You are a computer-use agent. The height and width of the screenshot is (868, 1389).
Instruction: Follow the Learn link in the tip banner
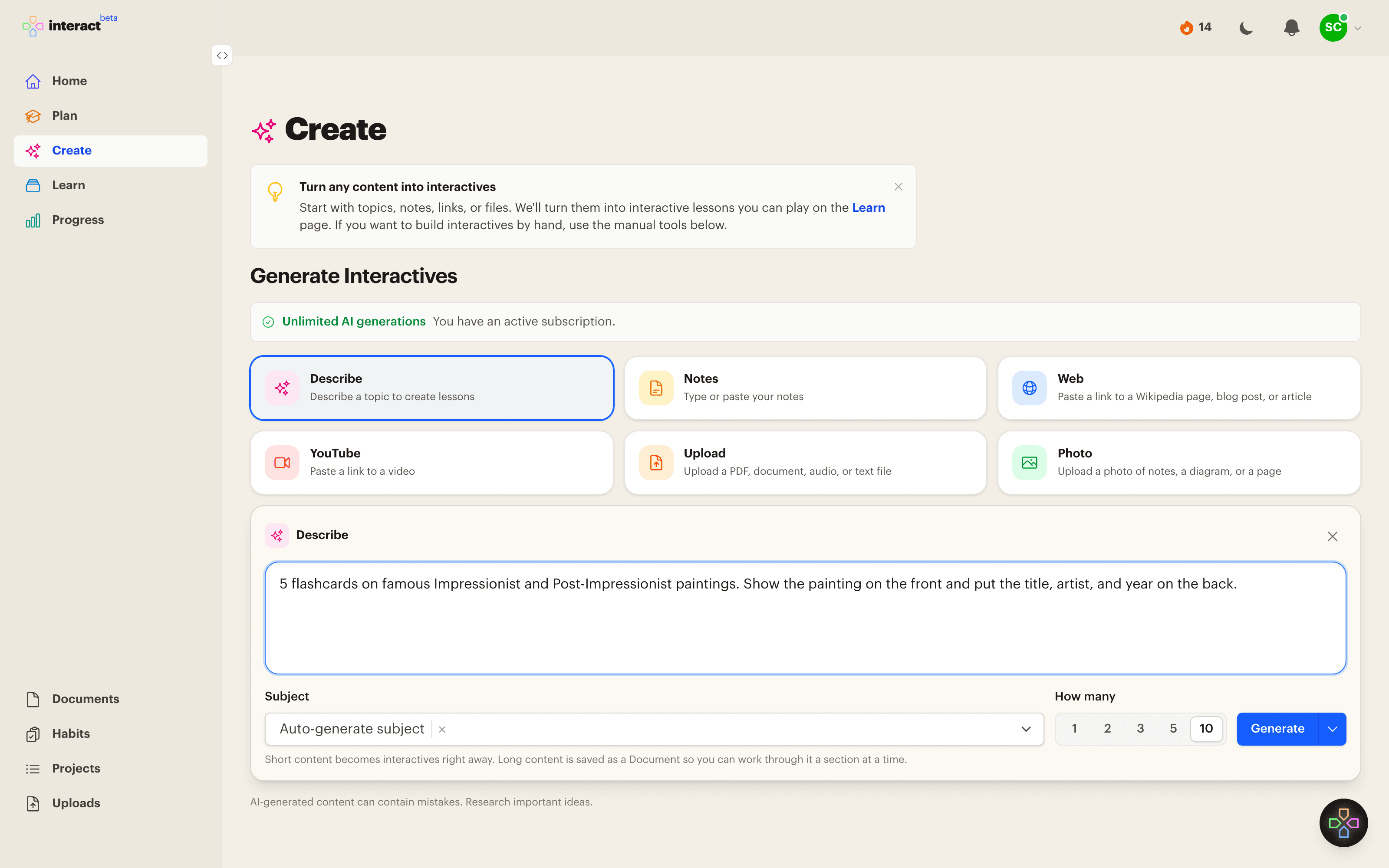[x=869, y=208]
